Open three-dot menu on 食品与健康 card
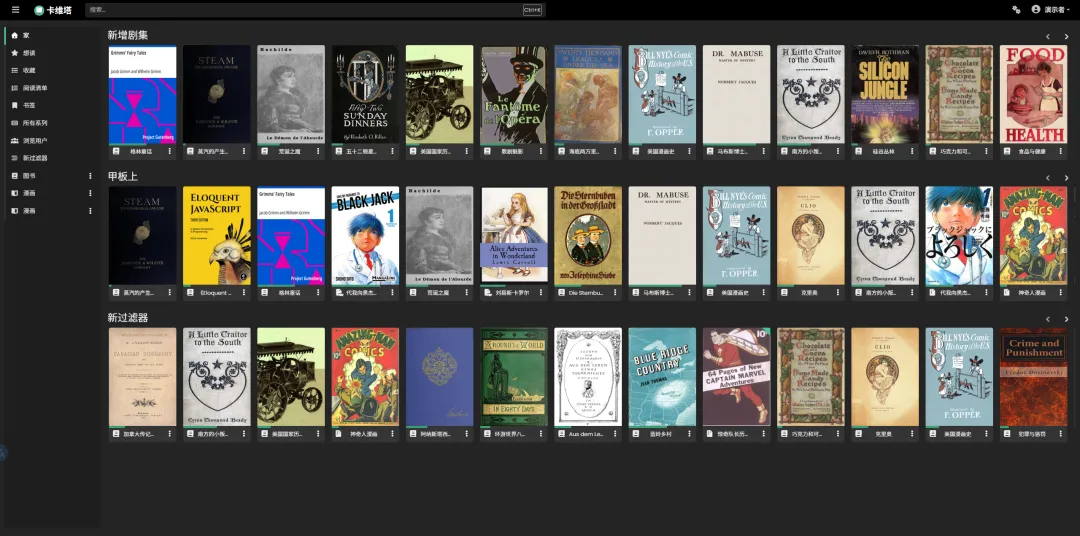 [x=1061, y=151]
